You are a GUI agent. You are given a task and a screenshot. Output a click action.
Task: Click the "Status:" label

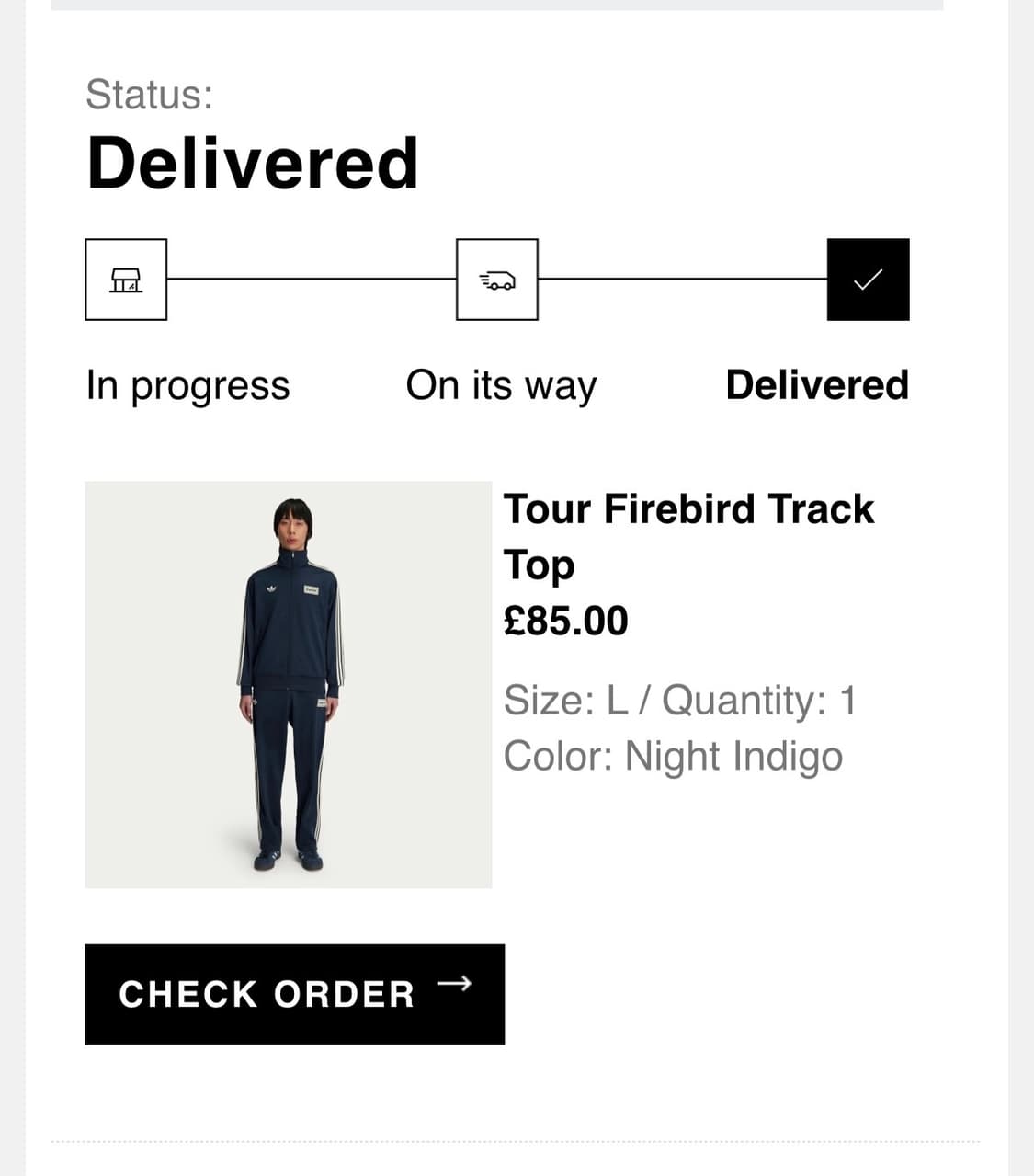(149, 95)
